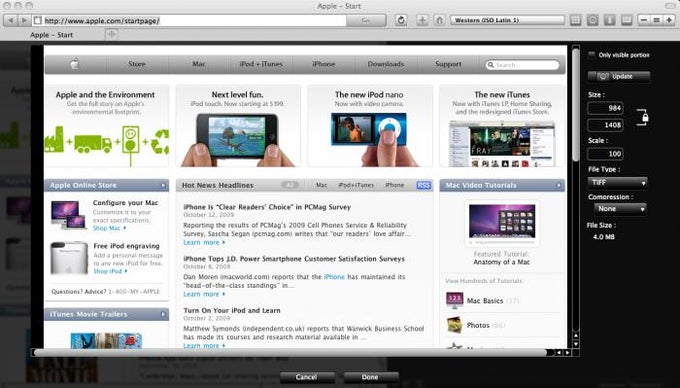Open the File Type TIFF dropdown
This screenshot has height=388, width=680.
618,183
